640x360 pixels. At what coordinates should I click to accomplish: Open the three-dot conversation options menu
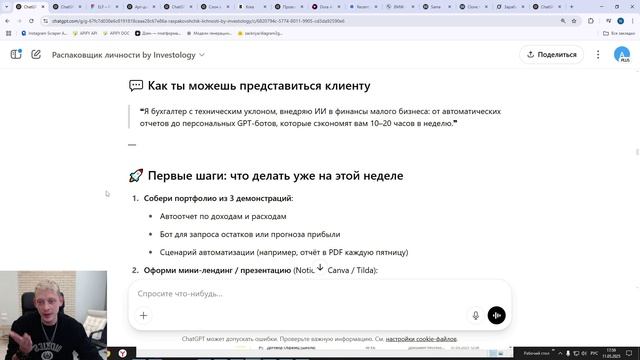click(598, 55)
